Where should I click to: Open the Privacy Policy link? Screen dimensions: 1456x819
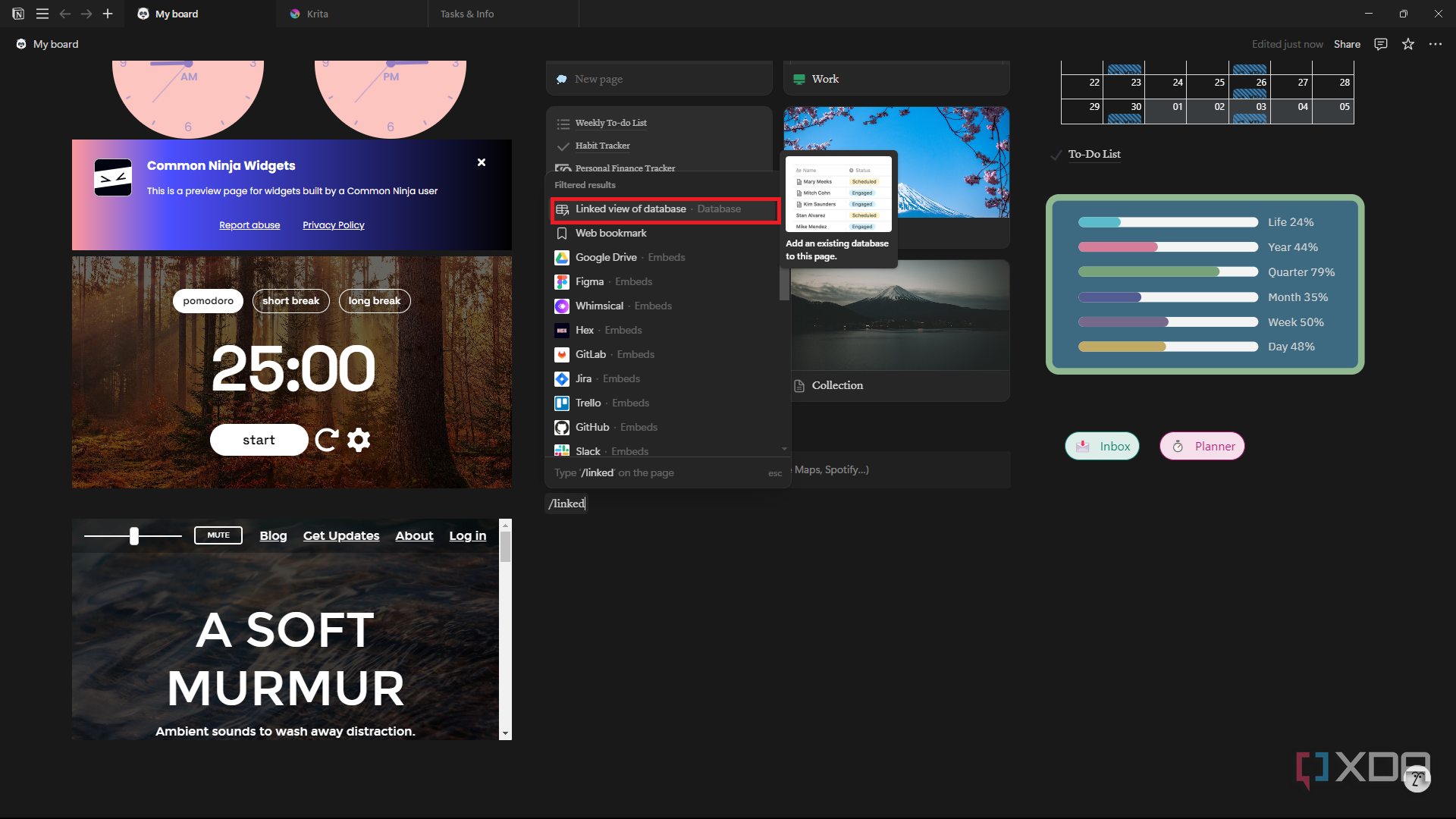pyautogui.click(x=334, y=225)
